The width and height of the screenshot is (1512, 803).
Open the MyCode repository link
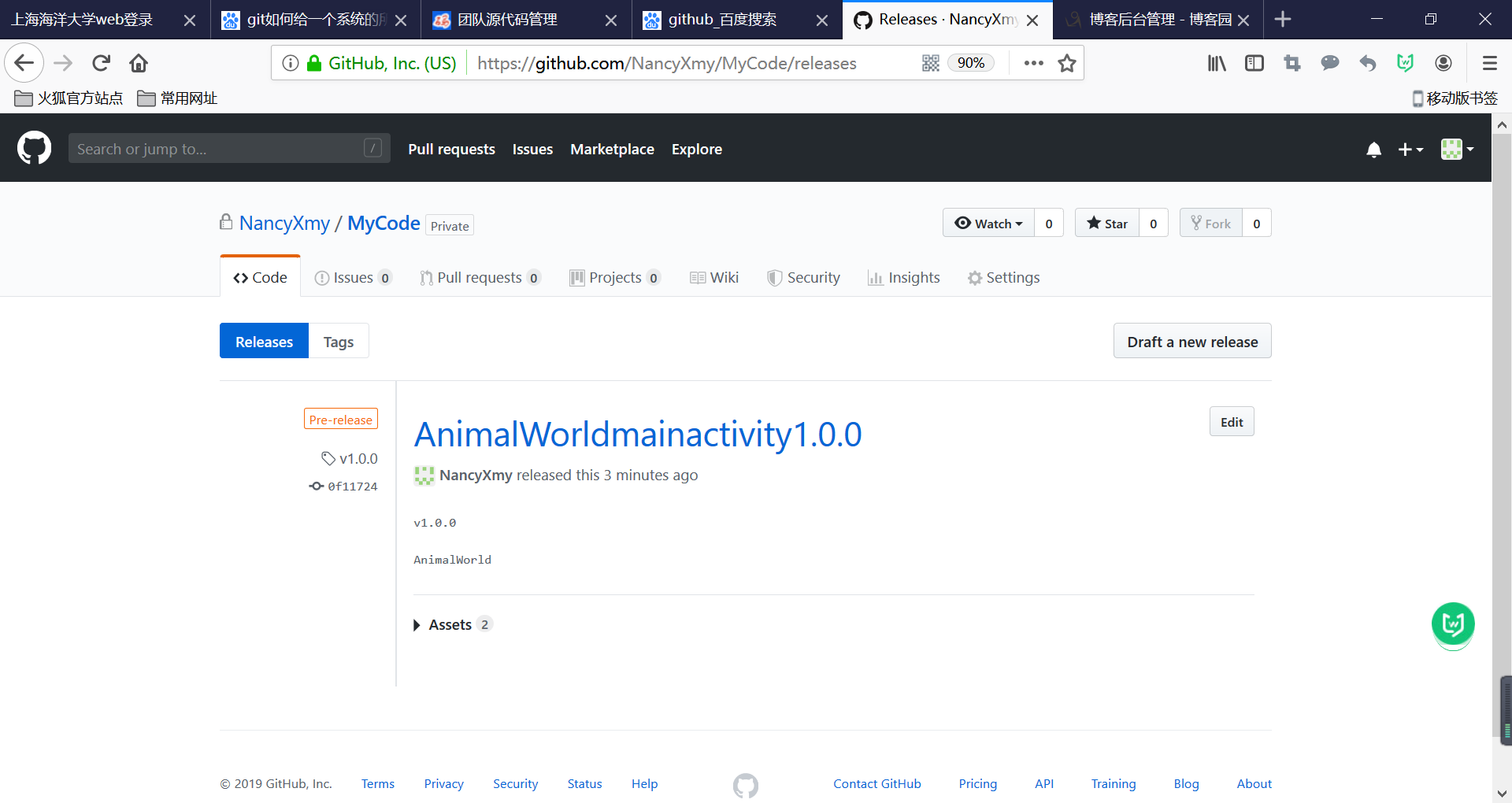384,224
